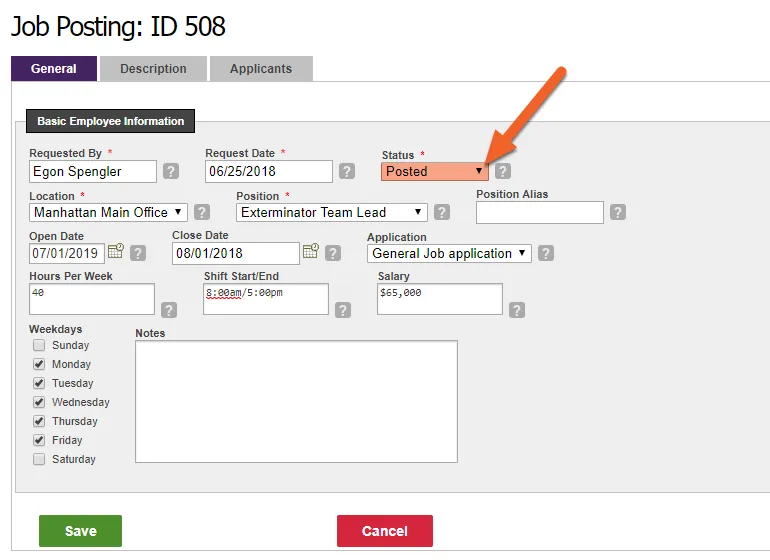
Task: Click the green Save button
Action: click(x=81, y=531)
